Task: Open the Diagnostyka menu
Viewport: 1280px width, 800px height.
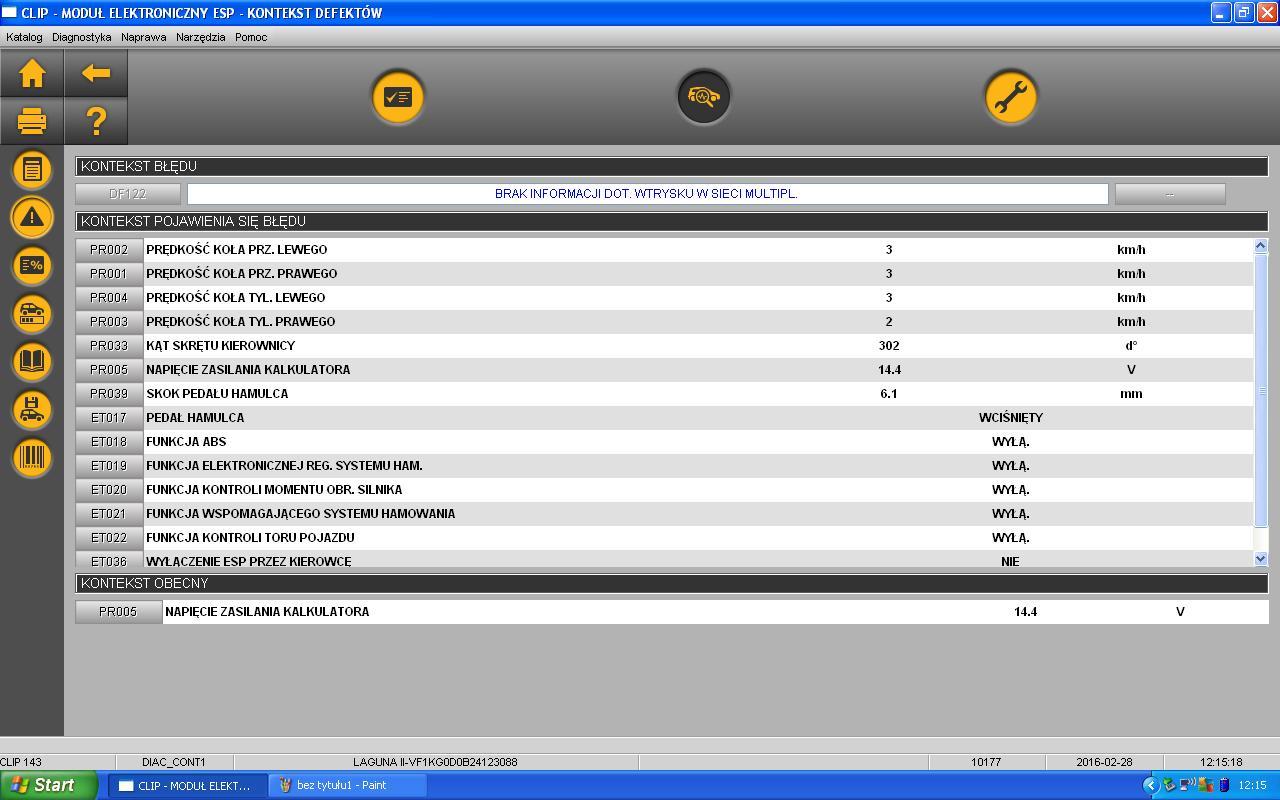Action: pos(82,37)
